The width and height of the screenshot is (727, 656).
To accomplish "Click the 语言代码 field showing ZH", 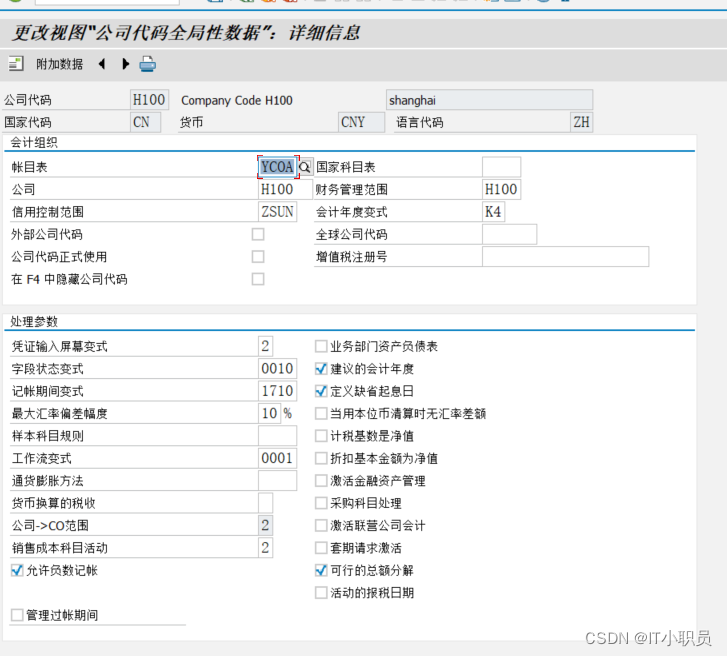I will 581,122.
